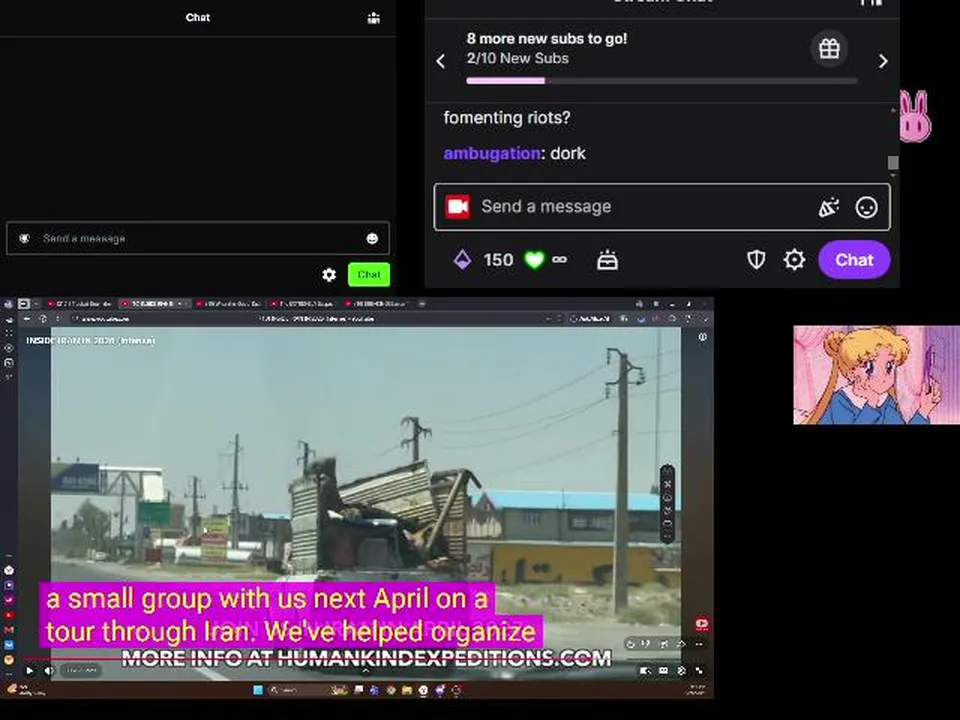Image resolution: width=960 pixels, height=720 pixels.
Task: Open Windows Start button on taskbar
Action: [x=258, y=690]
